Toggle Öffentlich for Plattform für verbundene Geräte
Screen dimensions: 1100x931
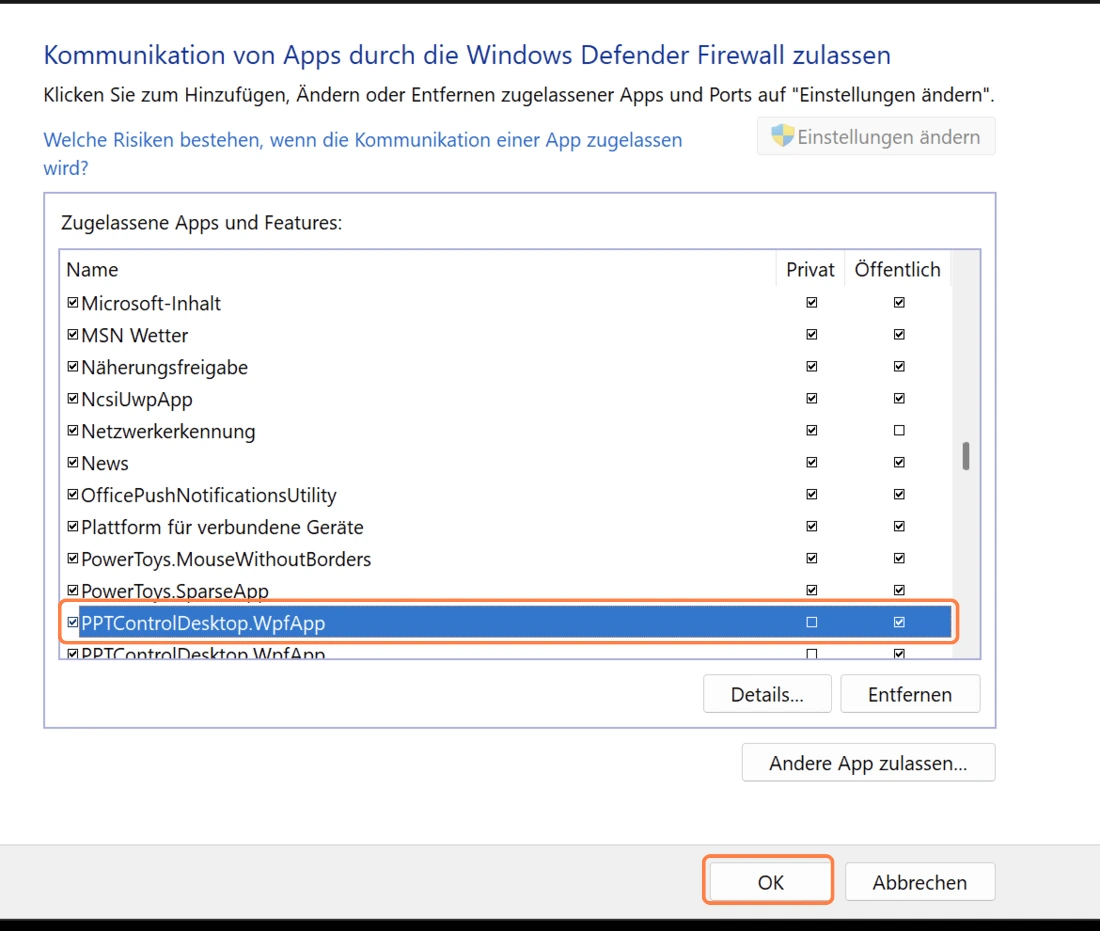(899, 526)
